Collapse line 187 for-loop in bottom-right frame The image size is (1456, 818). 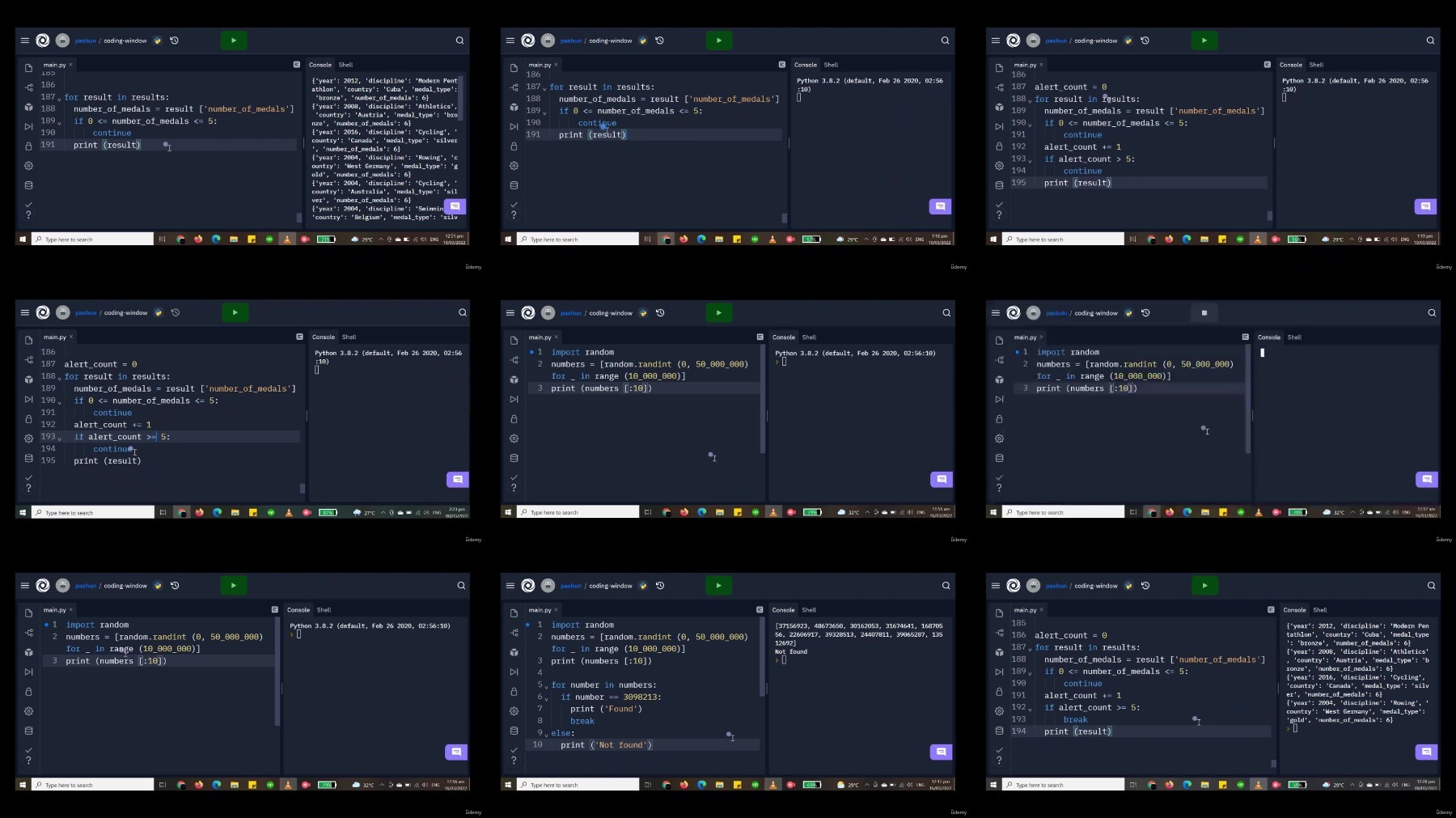1031,649
